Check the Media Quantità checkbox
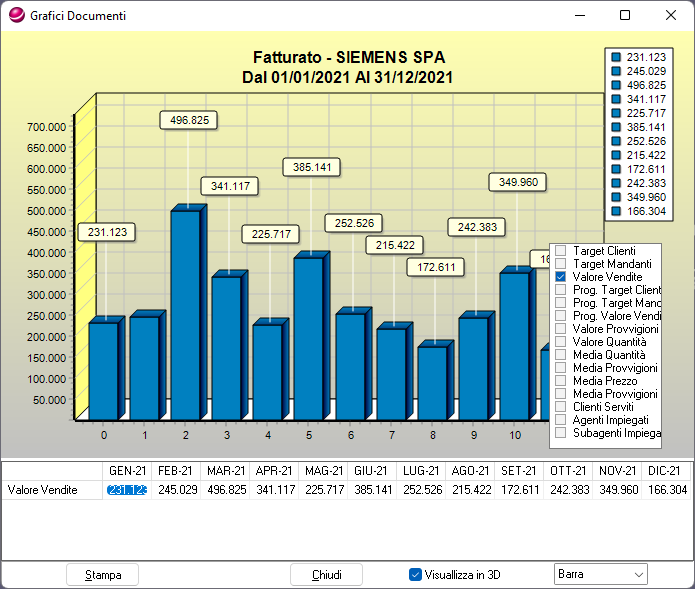 pos(561,355)
